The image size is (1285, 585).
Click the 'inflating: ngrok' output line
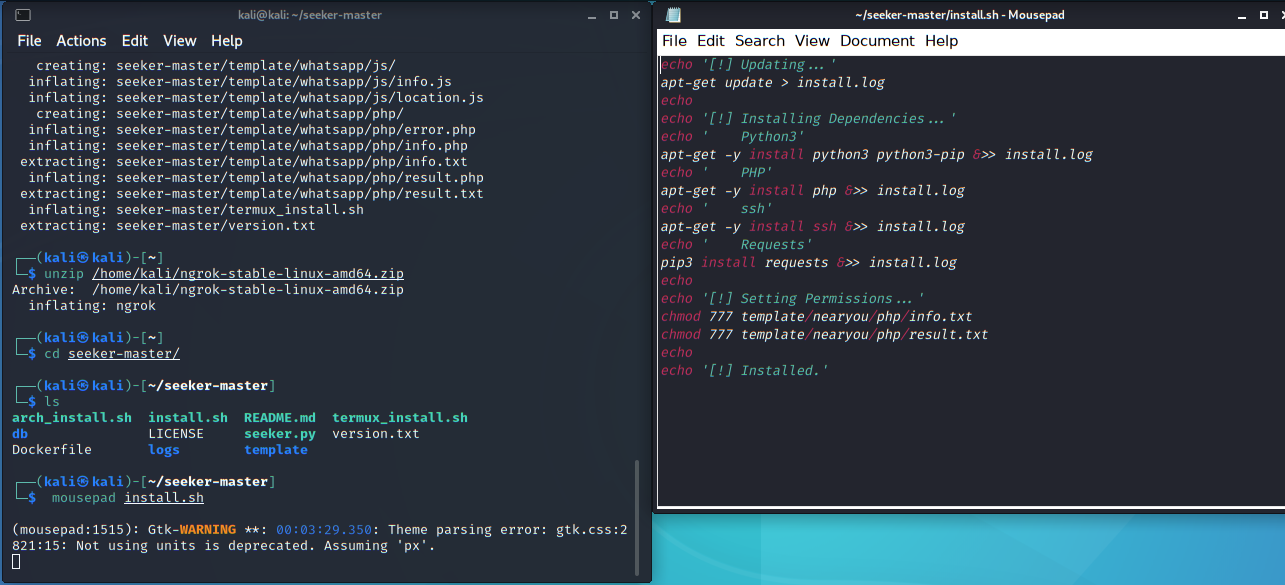click(x=92, y=305)
